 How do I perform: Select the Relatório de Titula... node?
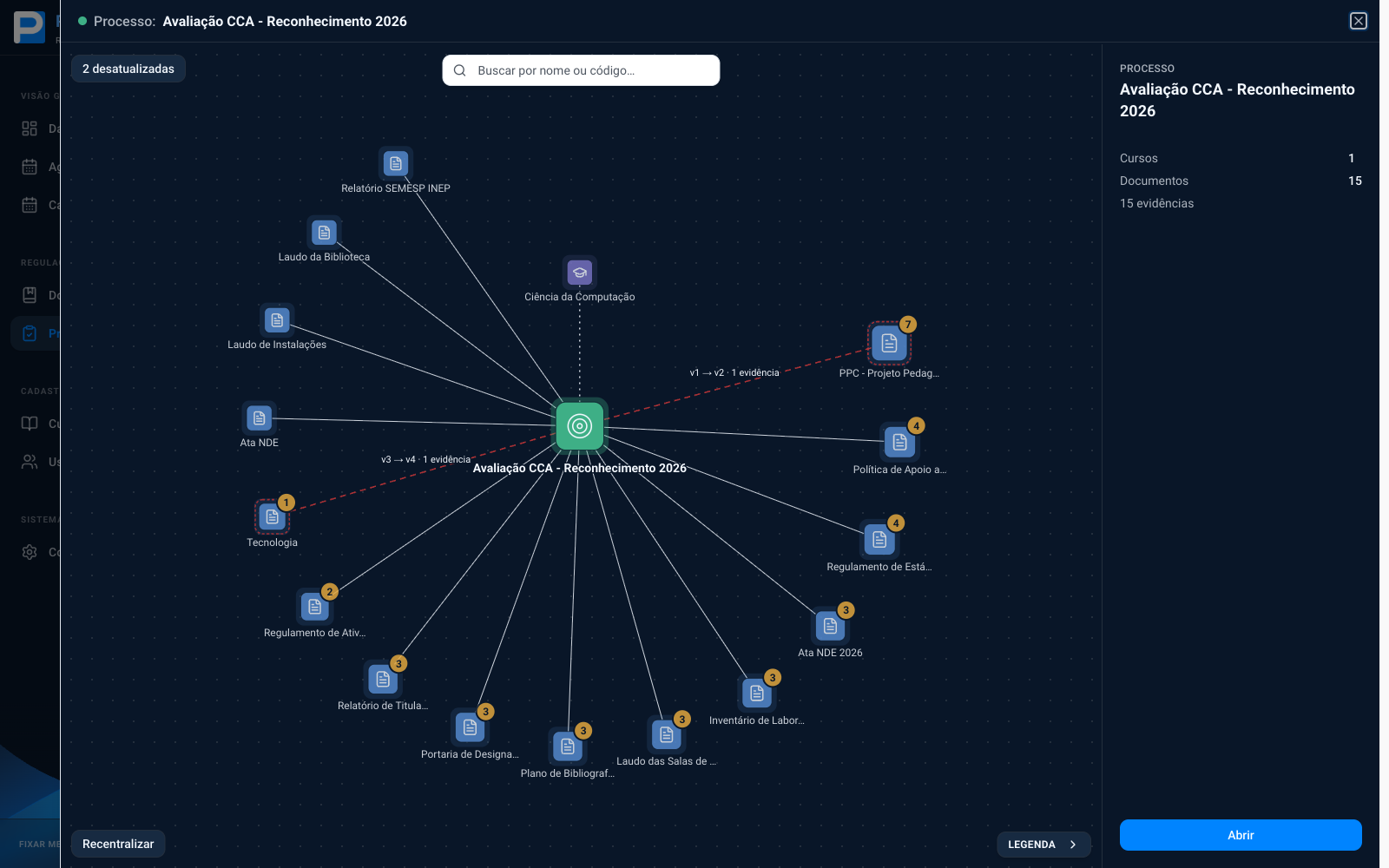pos(383,680)
